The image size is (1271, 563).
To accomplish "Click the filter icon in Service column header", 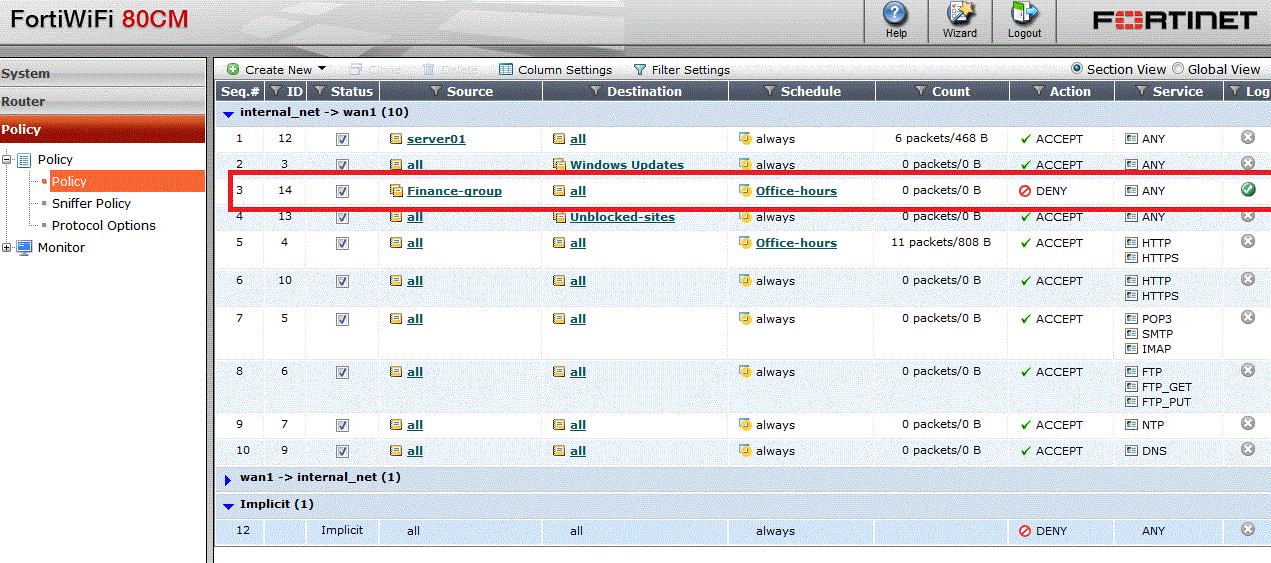I will pos(1141,91).
